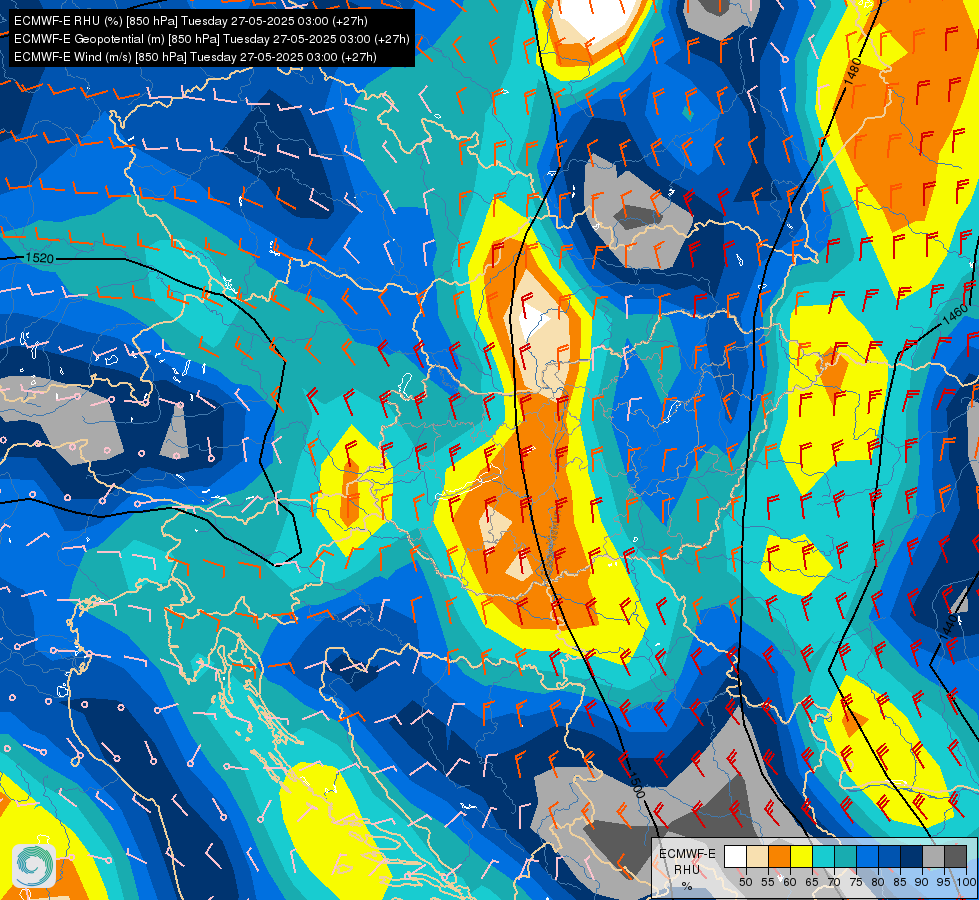979x900 pixels.
Task: Click the swirl logo icon at bottom left
Action: click(x=33, y=866)
